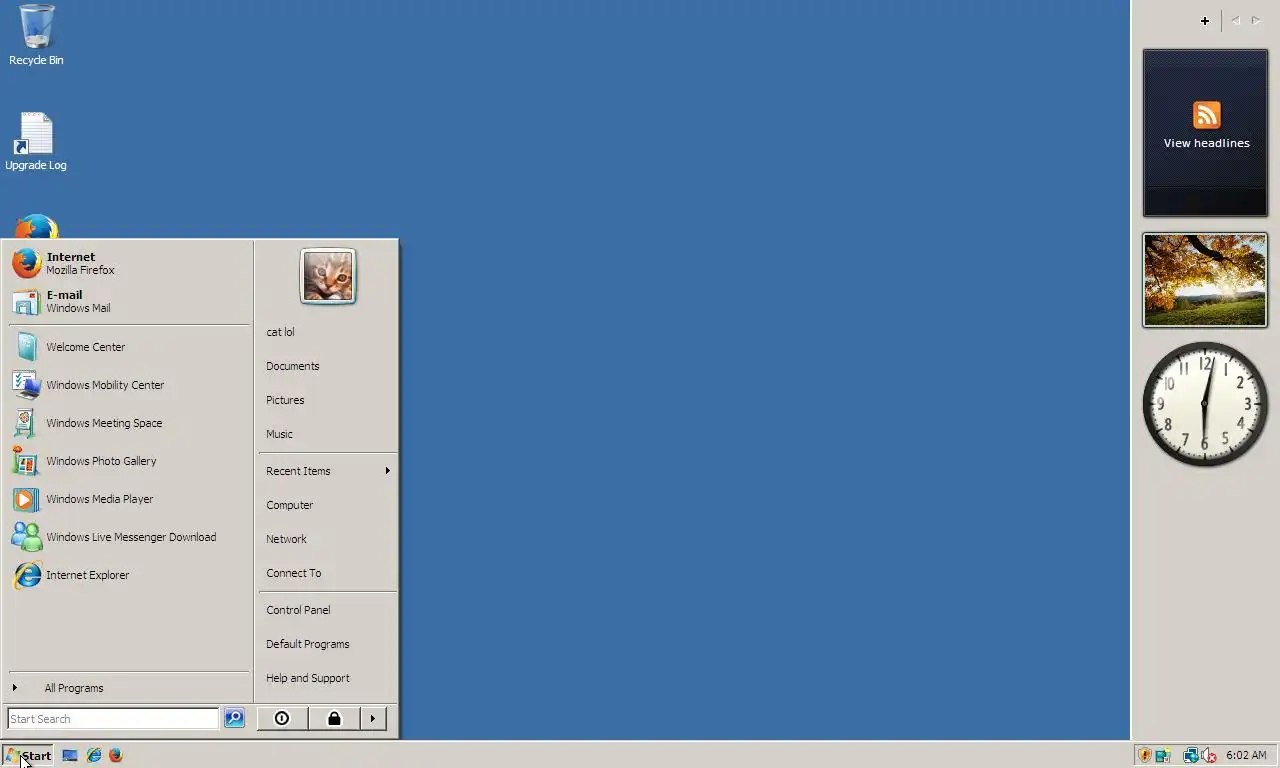
Task: Launch Internet Explorer from Start menu
Action: point(128,575)
